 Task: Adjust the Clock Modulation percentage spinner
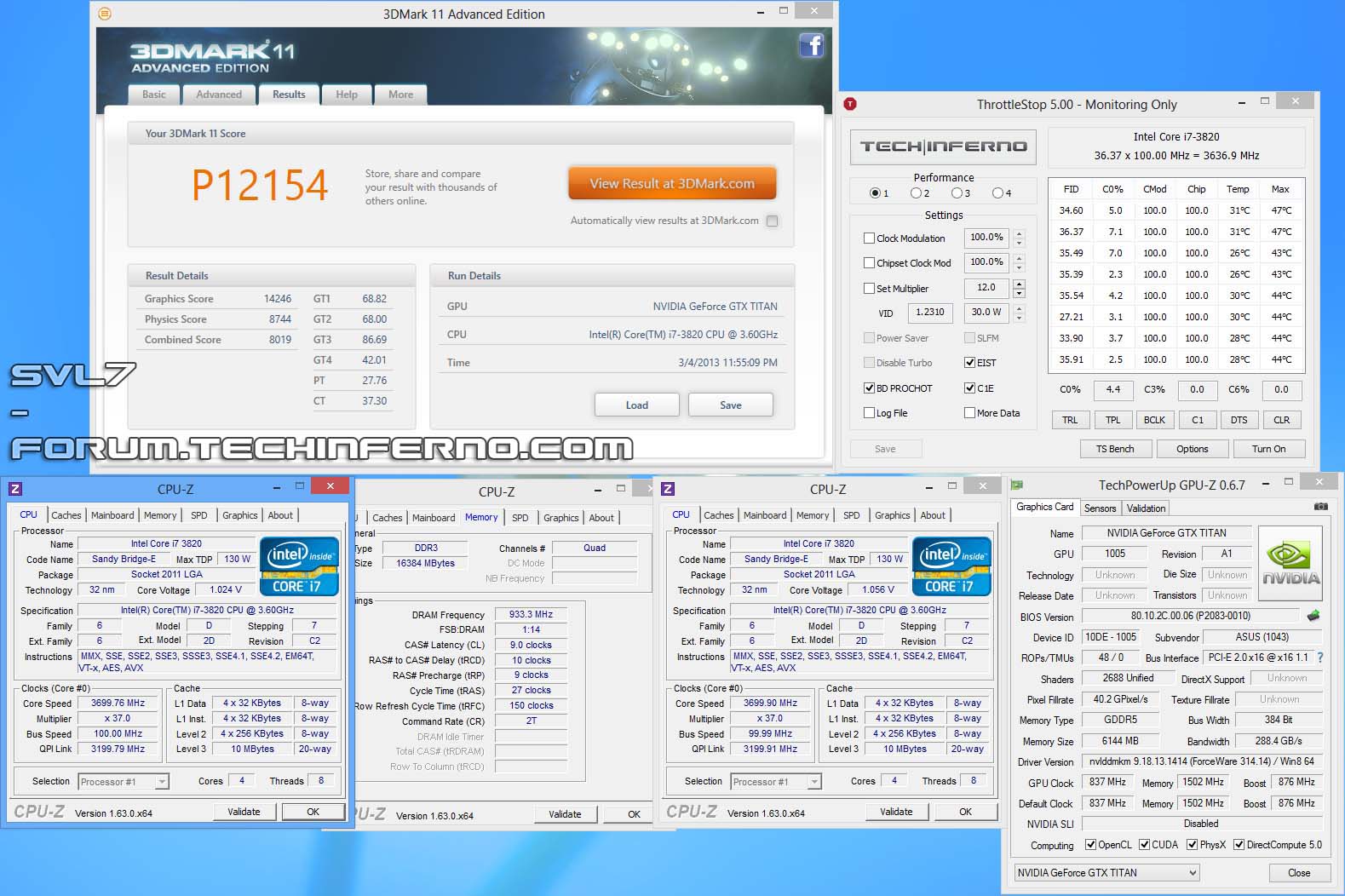coord(1019,238)
